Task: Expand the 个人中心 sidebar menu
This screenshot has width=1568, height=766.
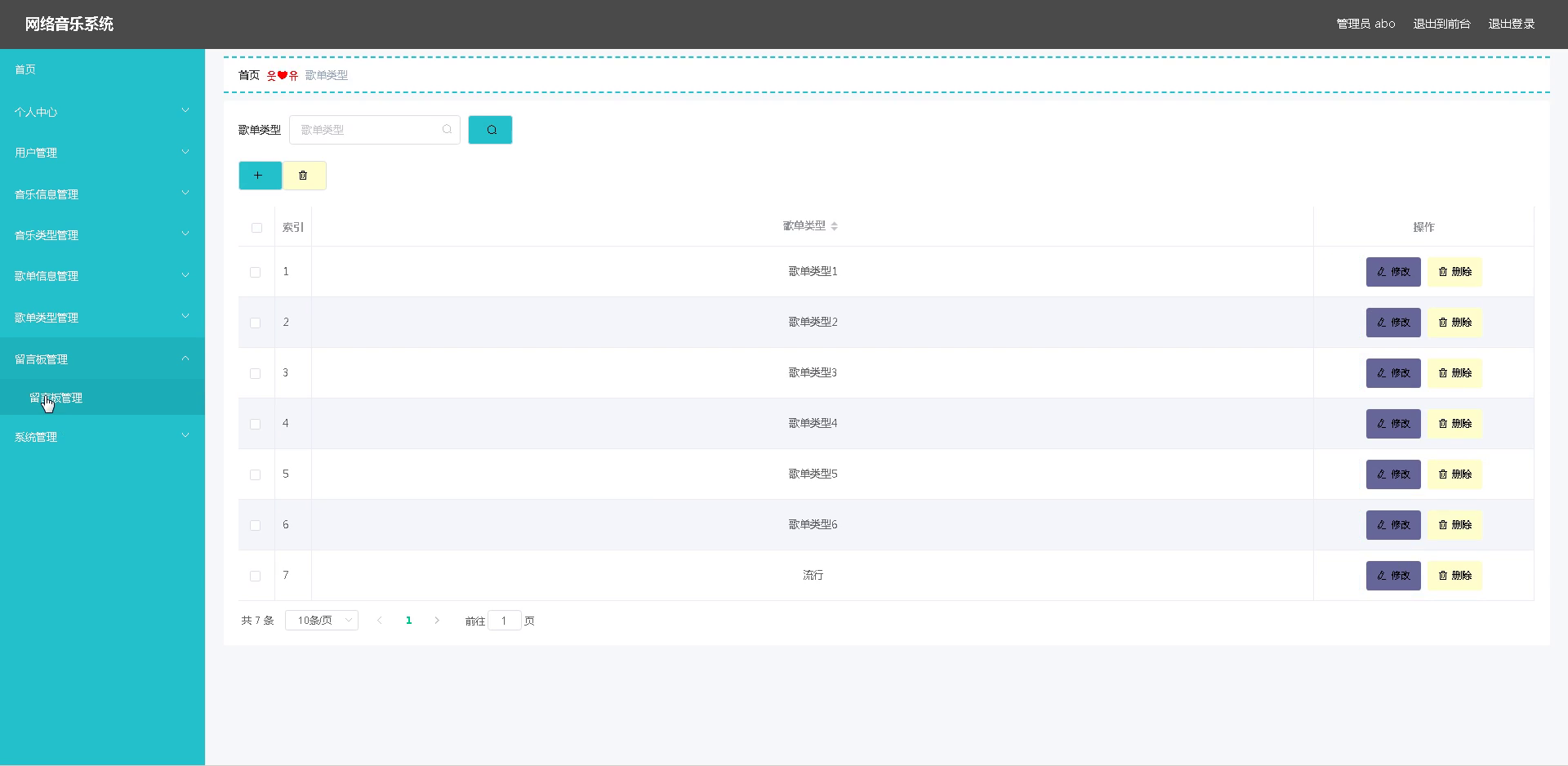Action: point(102,112)
